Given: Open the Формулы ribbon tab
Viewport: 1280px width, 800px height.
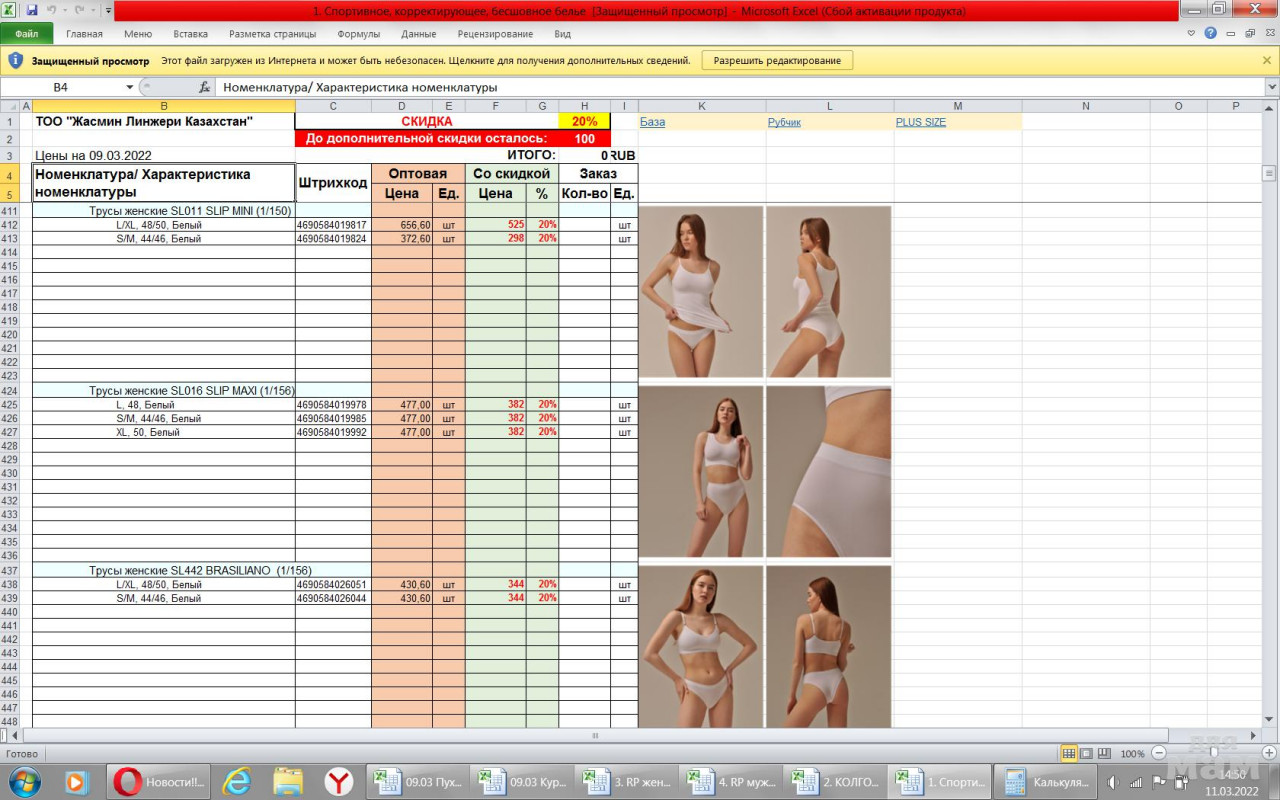Looking at the screenshot, I should coord(358,33).
